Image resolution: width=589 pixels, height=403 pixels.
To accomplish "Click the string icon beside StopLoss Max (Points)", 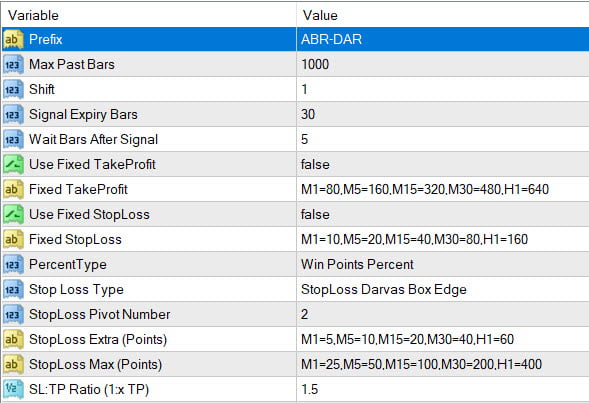I will [x=13, y=364].
